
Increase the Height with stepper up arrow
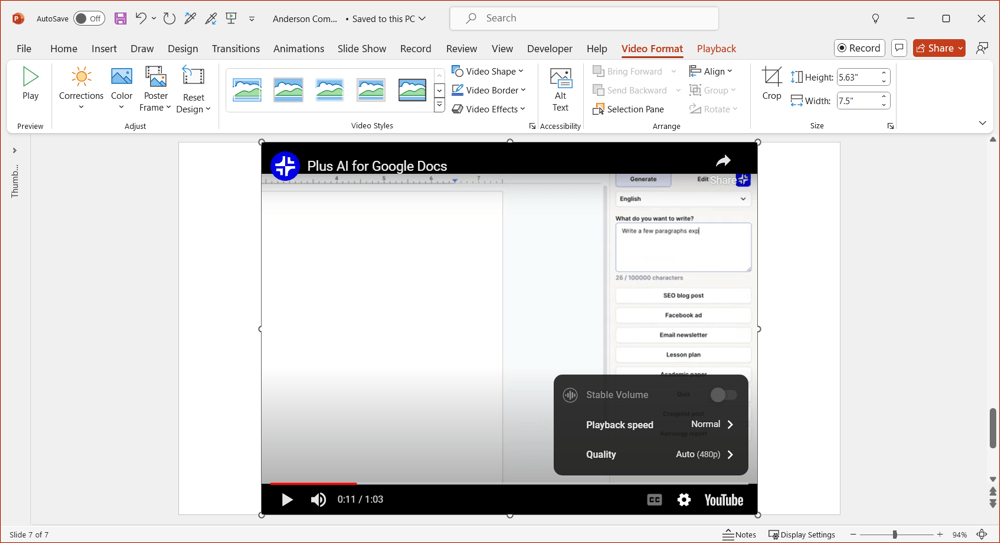click(x=884, y=73)
